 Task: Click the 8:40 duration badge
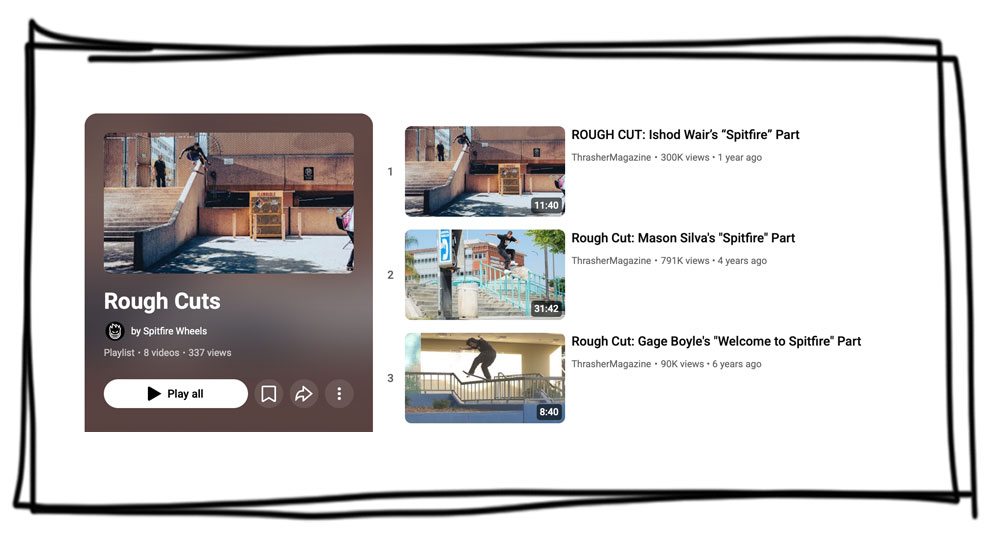click(x=549, y=412)
